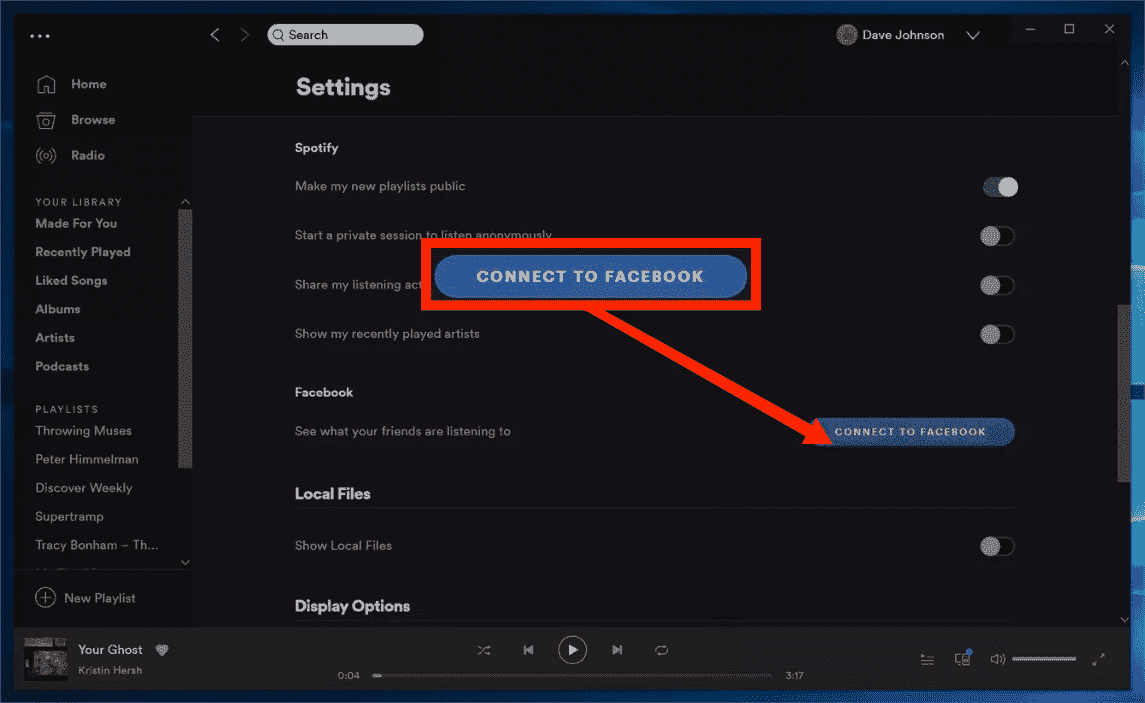Enter full screen mode
1145x703 pixels.
(x=1098, y=659)
